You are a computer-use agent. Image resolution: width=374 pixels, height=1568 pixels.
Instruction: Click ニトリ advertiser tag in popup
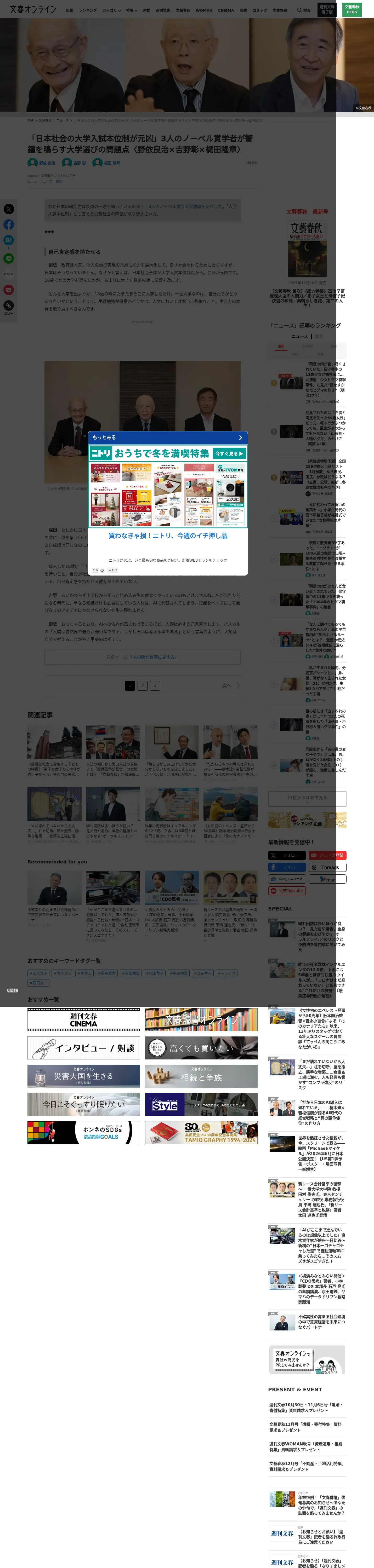[x=113, y=570]
